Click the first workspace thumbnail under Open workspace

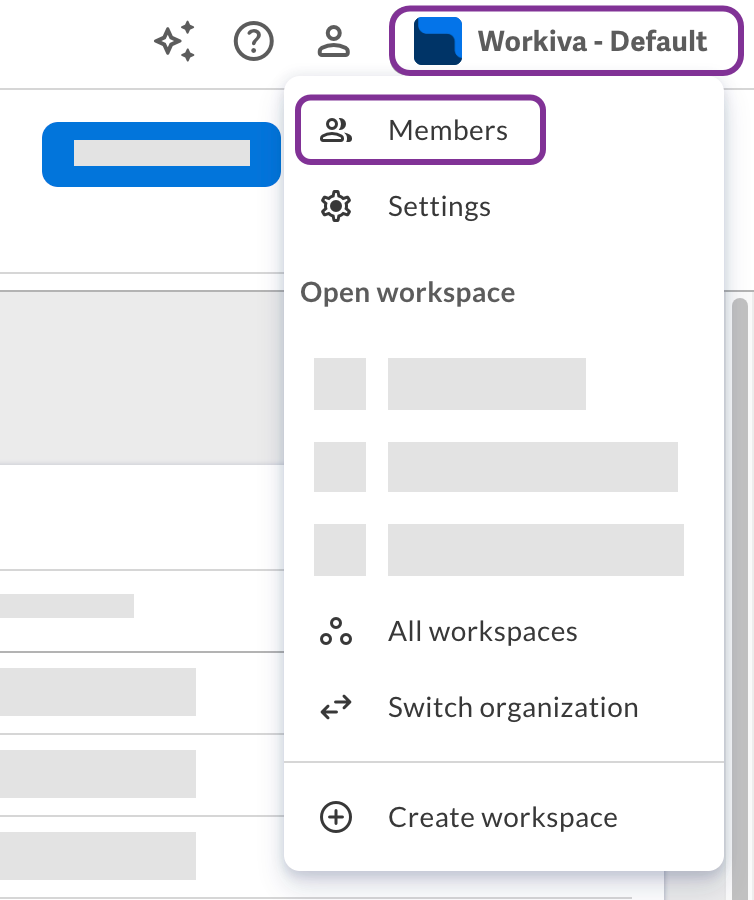[x=340, y=384]
